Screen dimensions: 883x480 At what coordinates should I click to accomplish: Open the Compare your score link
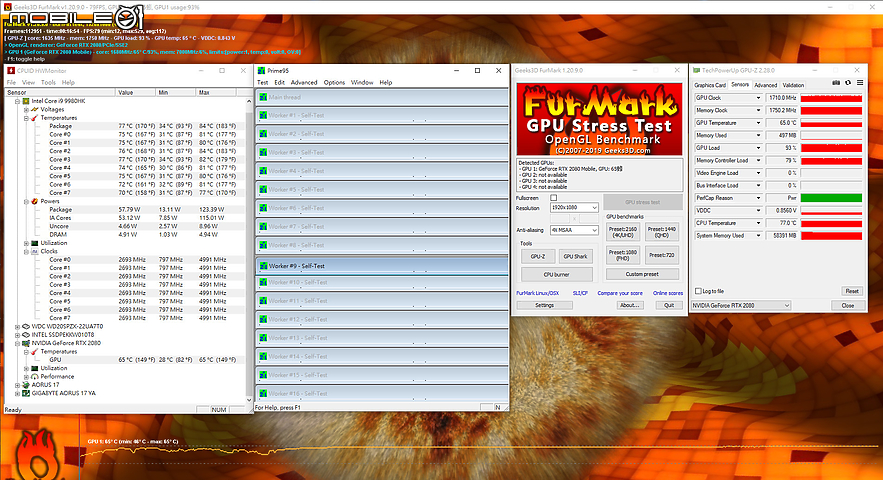pos(619,293)
